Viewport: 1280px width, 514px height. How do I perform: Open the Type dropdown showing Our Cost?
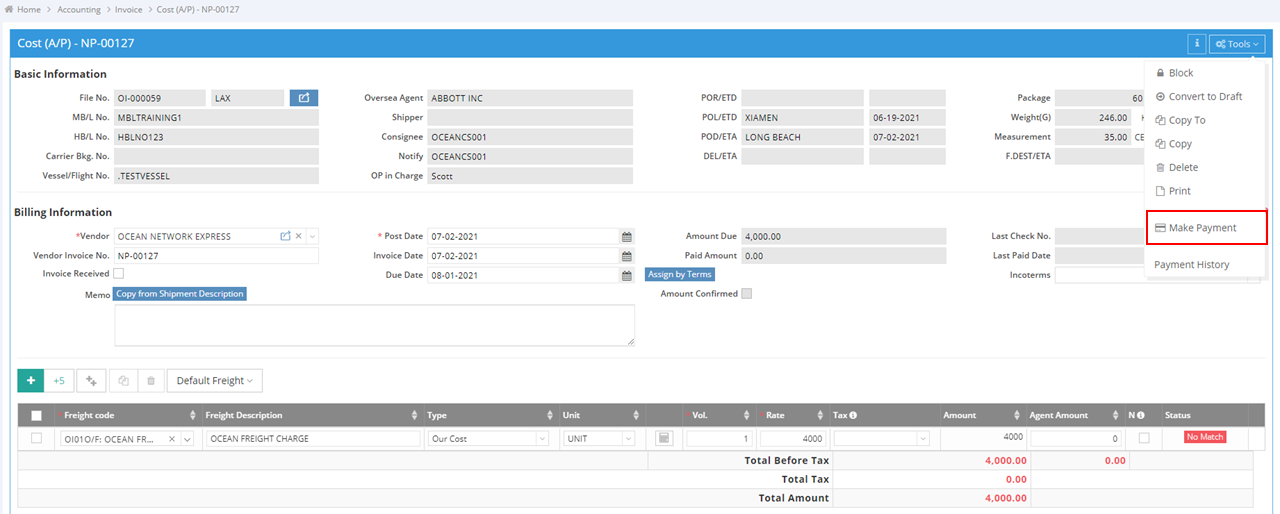pos(488,439)
